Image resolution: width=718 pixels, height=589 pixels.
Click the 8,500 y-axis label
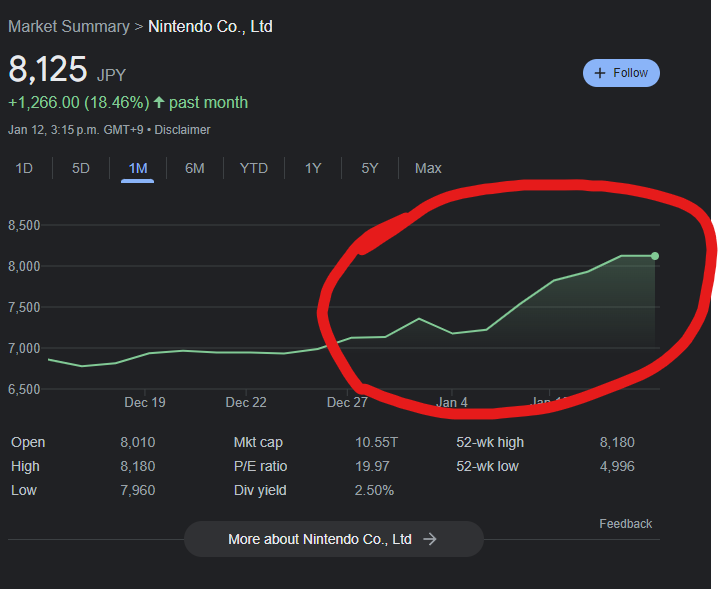(24, 225)
